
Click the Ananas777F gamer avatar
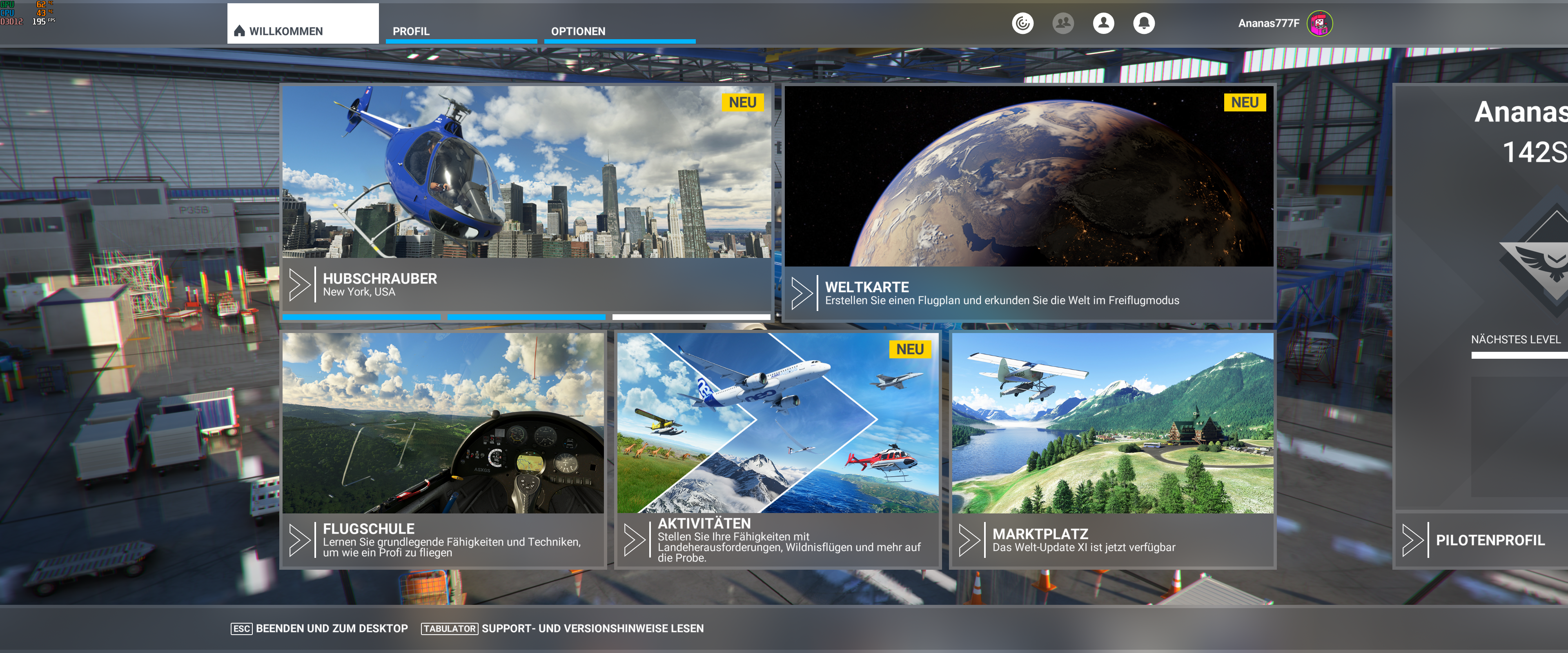[1319, 24]
